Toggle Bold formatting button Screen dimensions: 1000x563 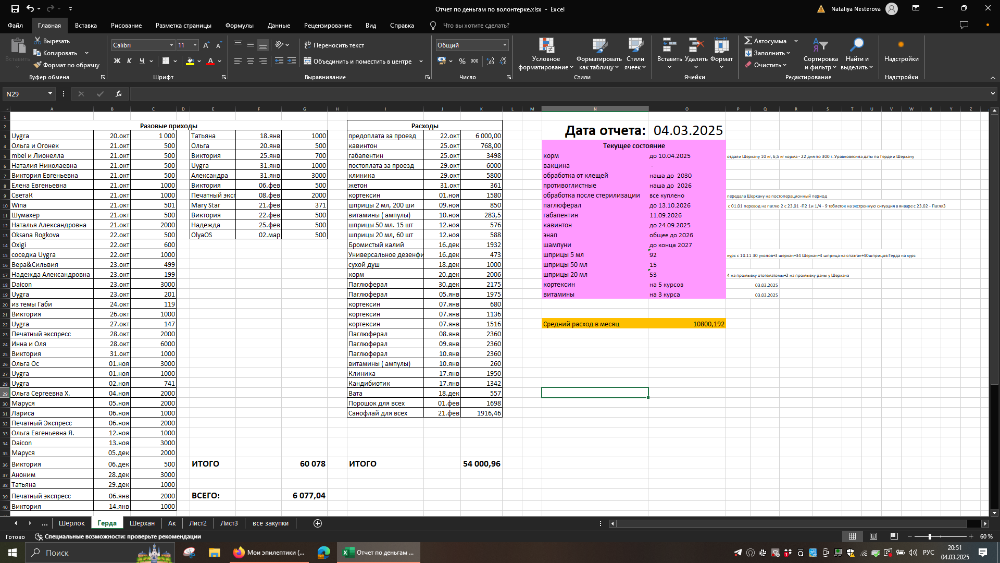coord(116,61)
